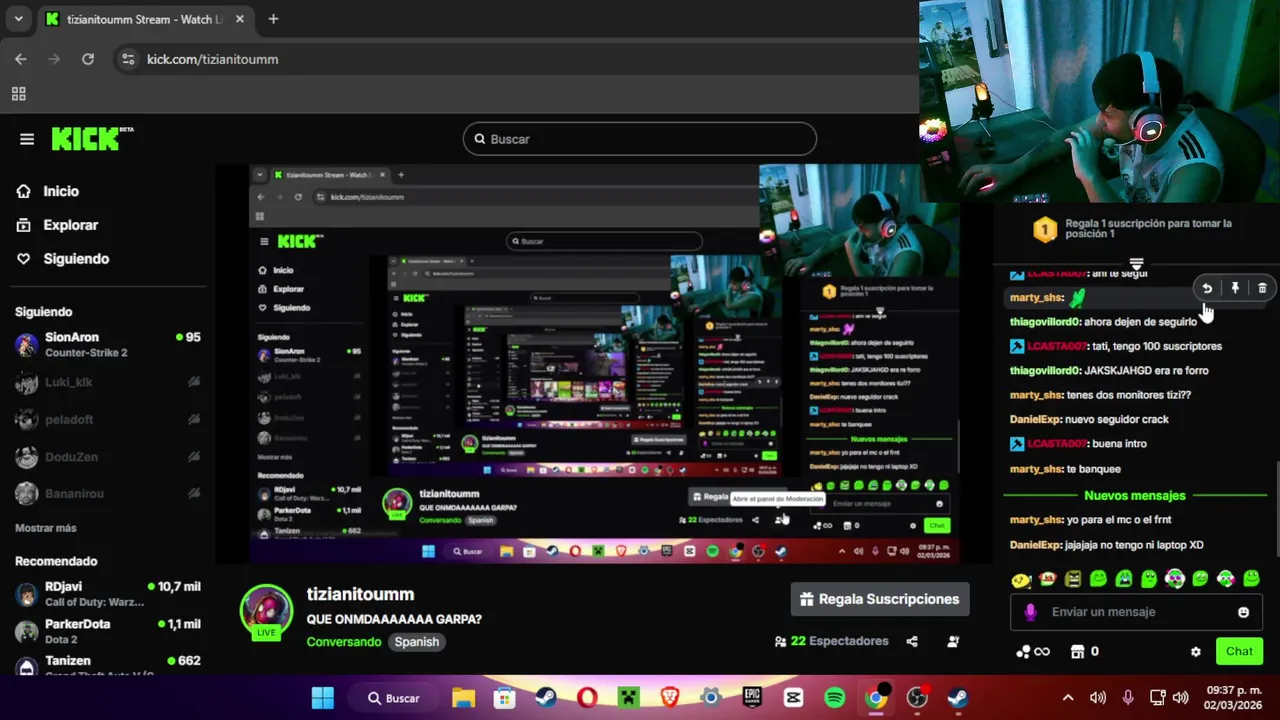Open the clock and date flyout

coord(1234,698)
